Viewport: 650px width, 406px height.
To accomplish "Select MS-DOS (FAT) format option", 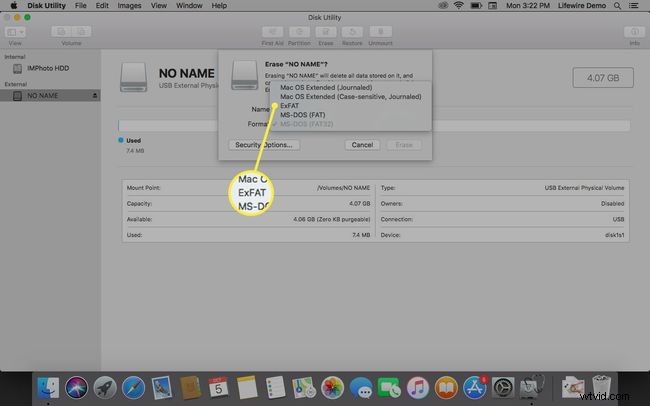I will pyautogui.click(x=303, y=115).
